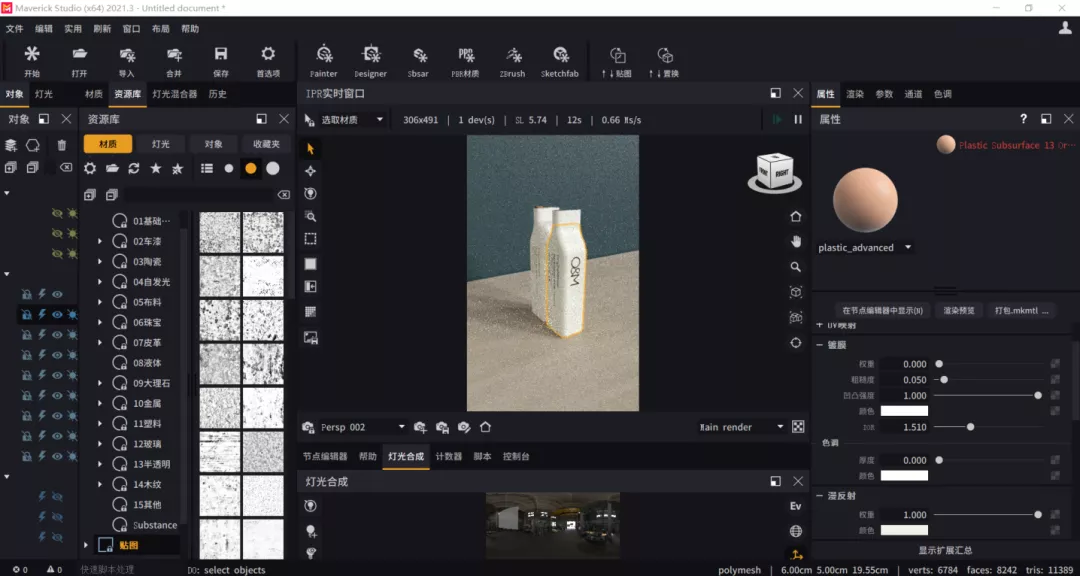Viewport: 1080px width, 576px height.
Task: Click the trash delete icon in 对象 panel
Action: pos(61,145)
